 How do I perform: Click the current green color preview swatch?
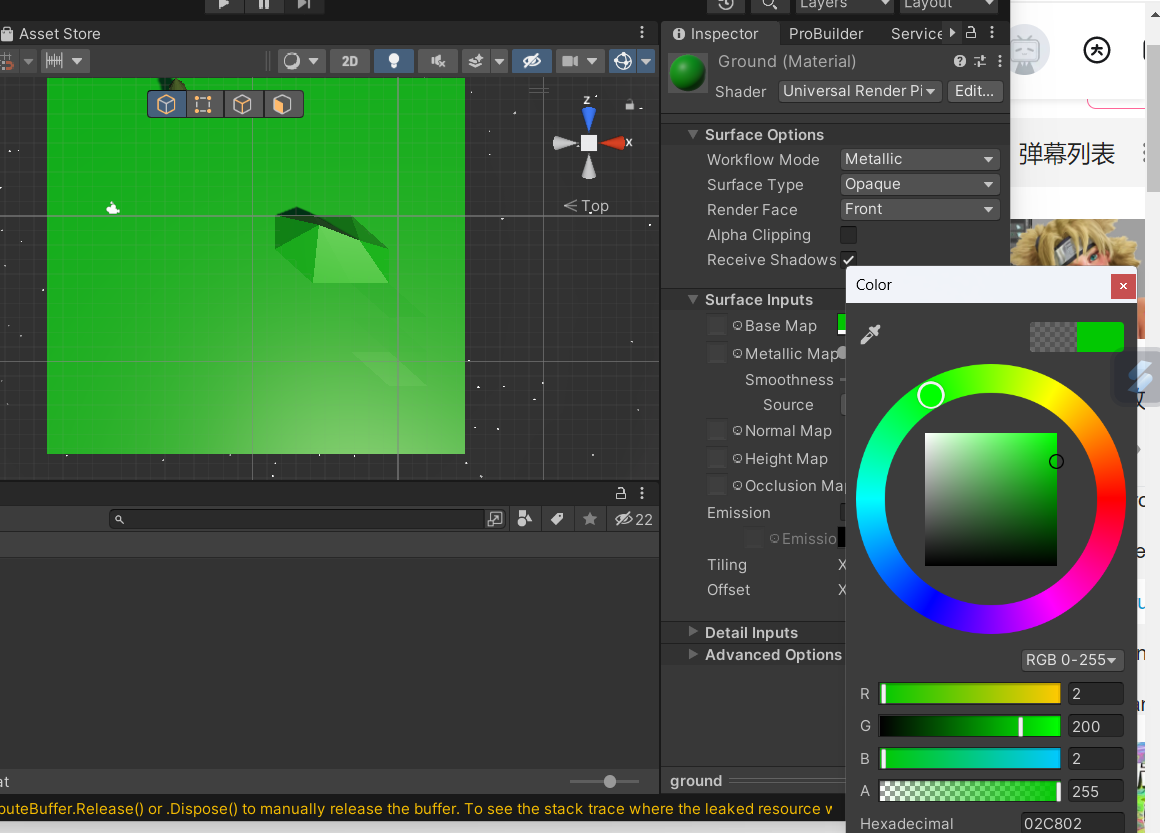[x=1100, y=337]
